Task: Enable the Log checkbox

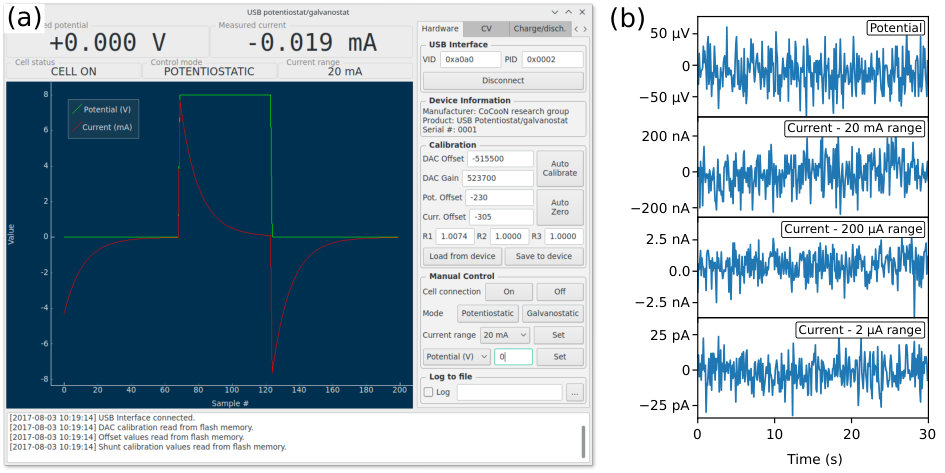Action: (429, 392)
